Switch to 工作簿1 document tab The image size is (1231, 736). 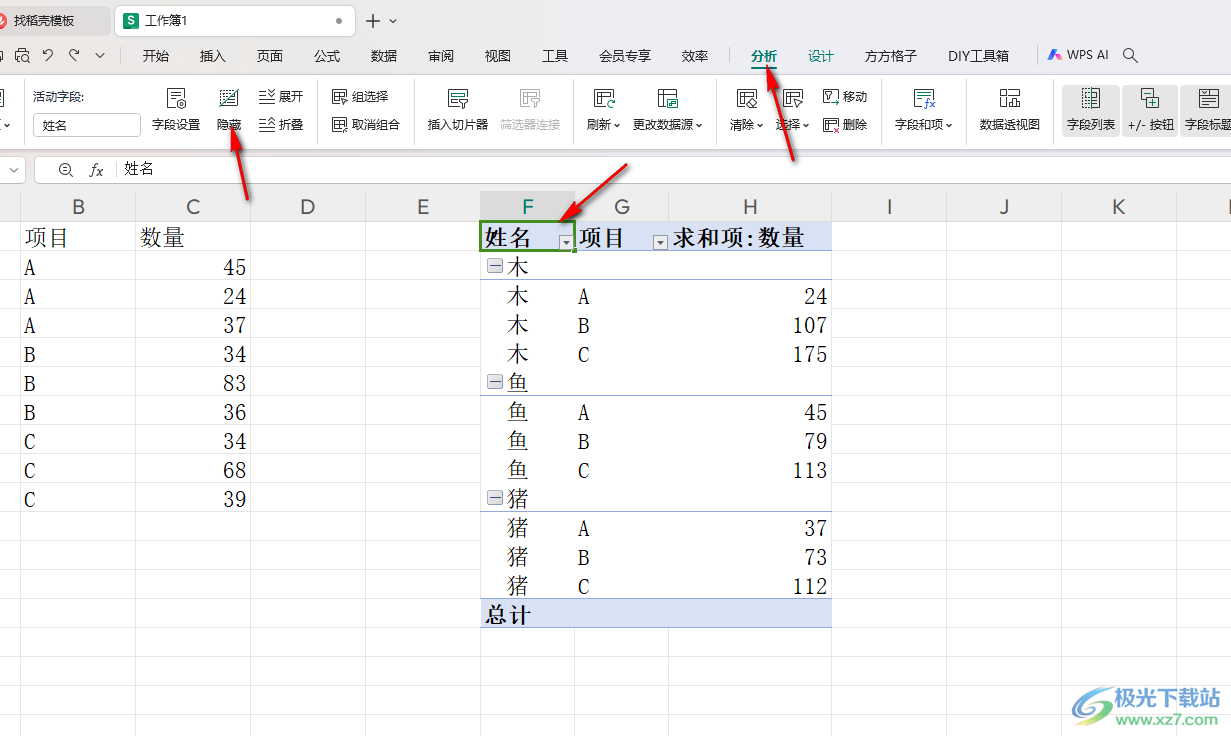click(x=234, y=20)
